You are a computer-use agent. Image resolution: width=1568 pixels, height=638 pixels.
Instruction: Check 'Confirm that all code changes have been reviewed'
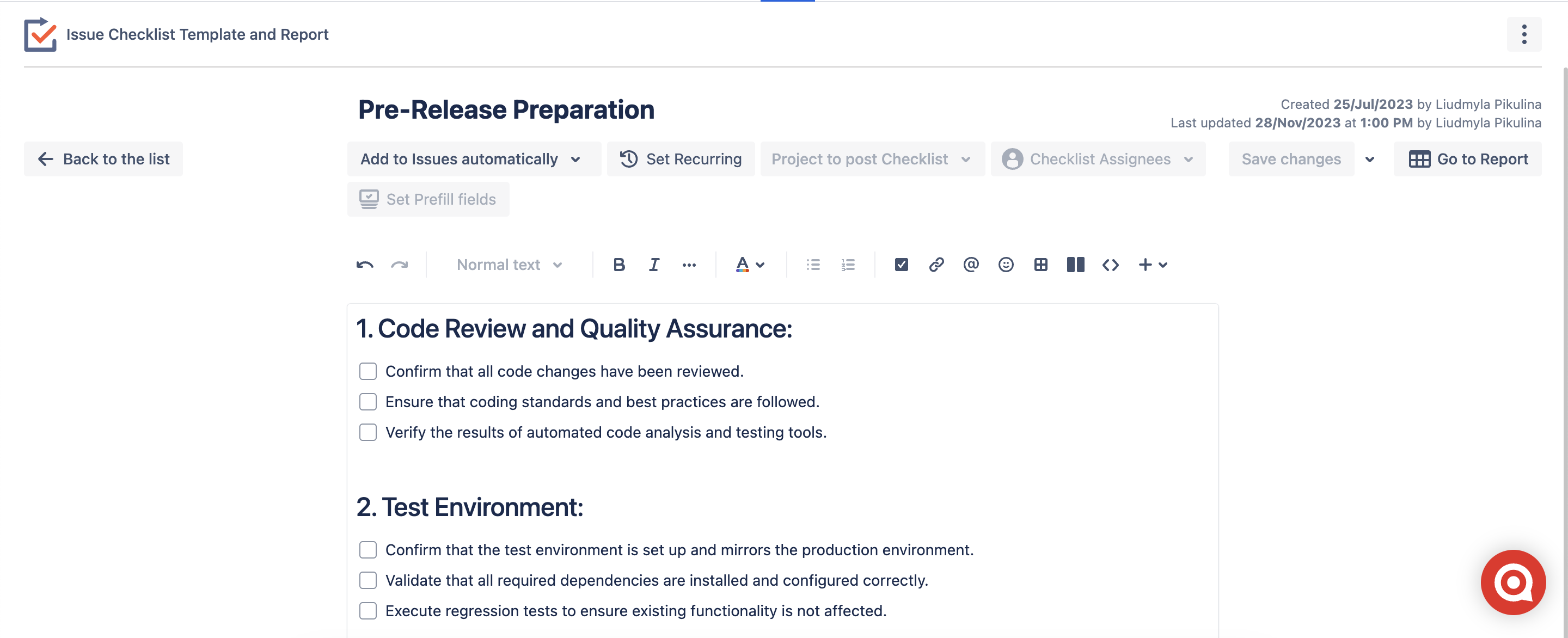367,371
